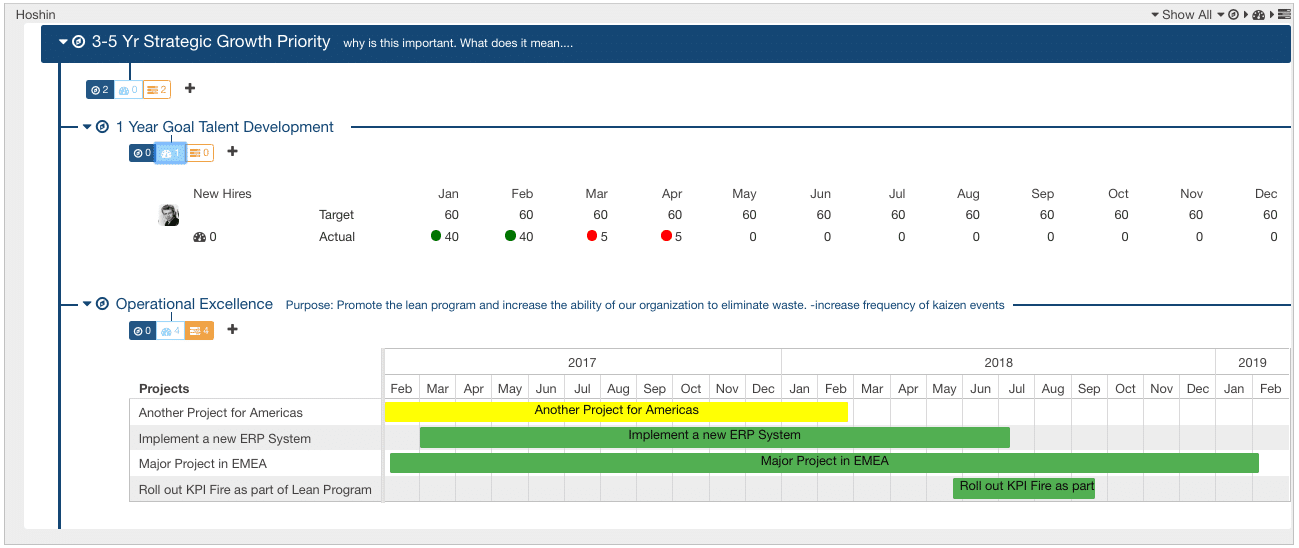The height and width of the screenshot is (548, 1299).
Task: Open the Operational Excellence goal title
Action: point(194,304)
